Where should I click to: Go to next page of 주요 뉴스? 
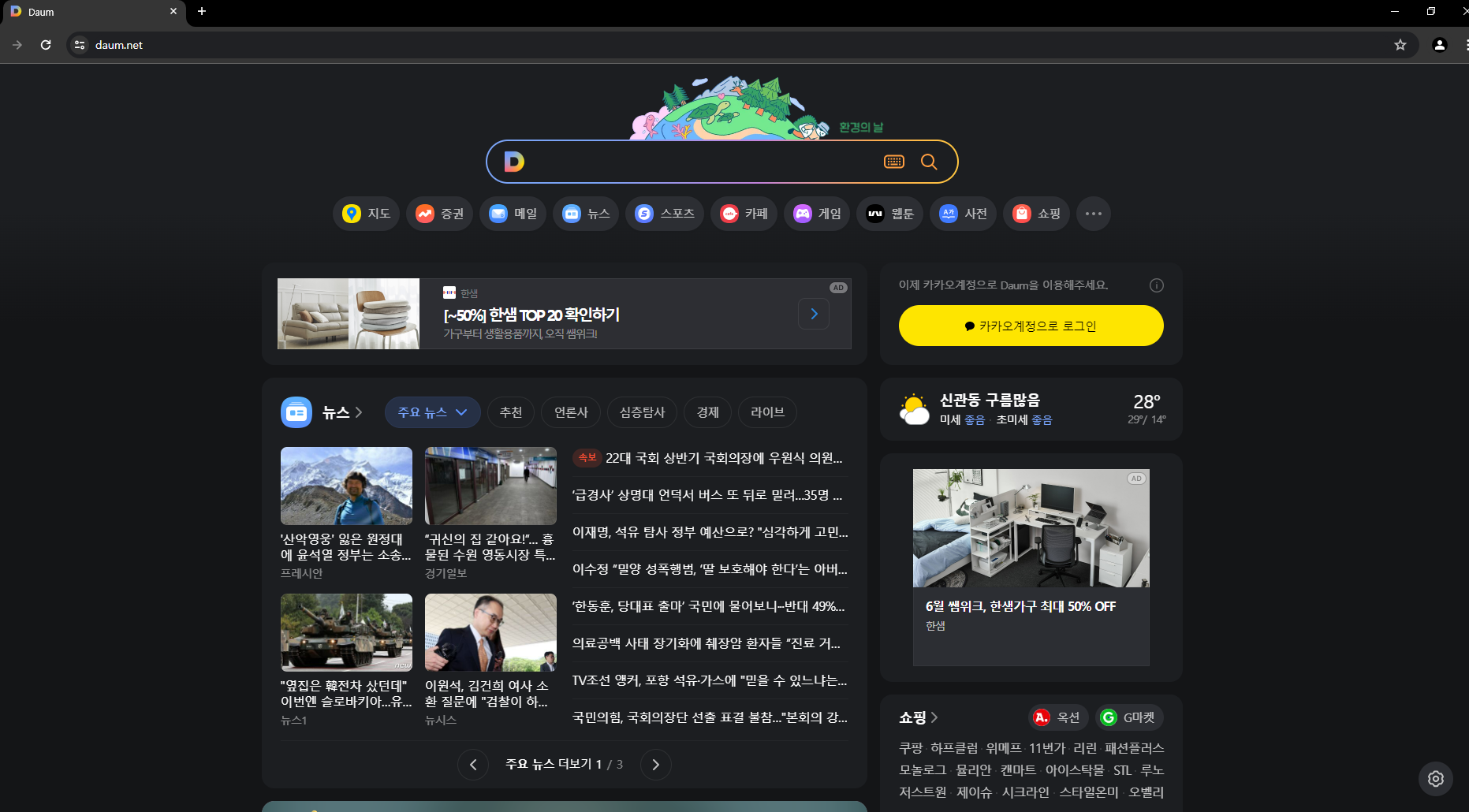655,764
